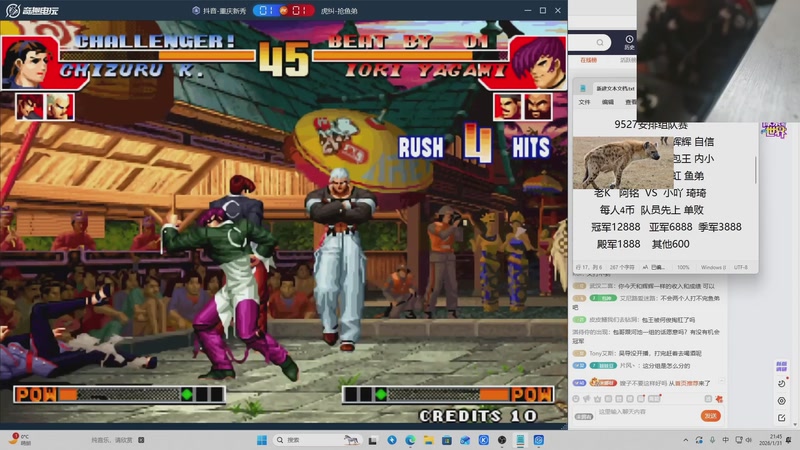This screenshot has width=800, height=450.
Task: Click the purple badge icon in the right sidebar
Action: point(781,366)
